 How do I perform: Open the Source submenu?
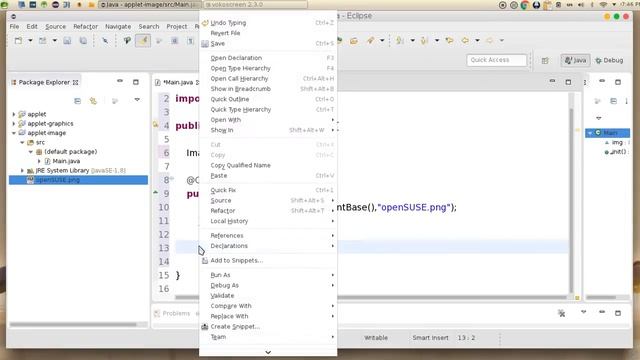(268, 200)
